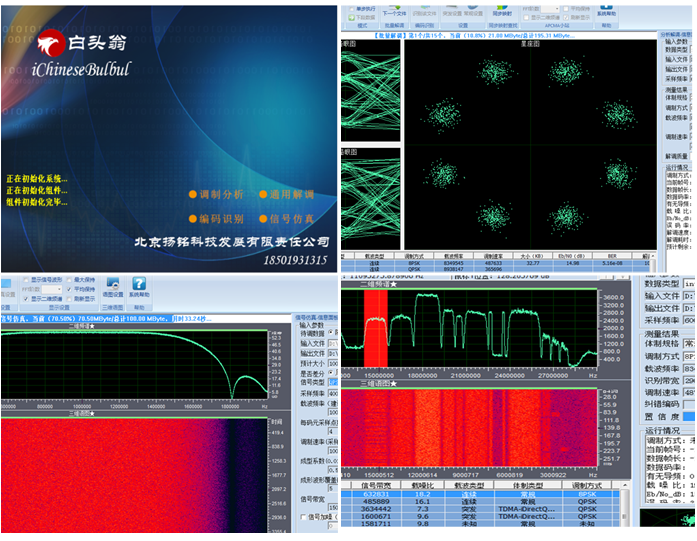
Task: Enable 信号加噪 checkbox
Action: point(303,517)
